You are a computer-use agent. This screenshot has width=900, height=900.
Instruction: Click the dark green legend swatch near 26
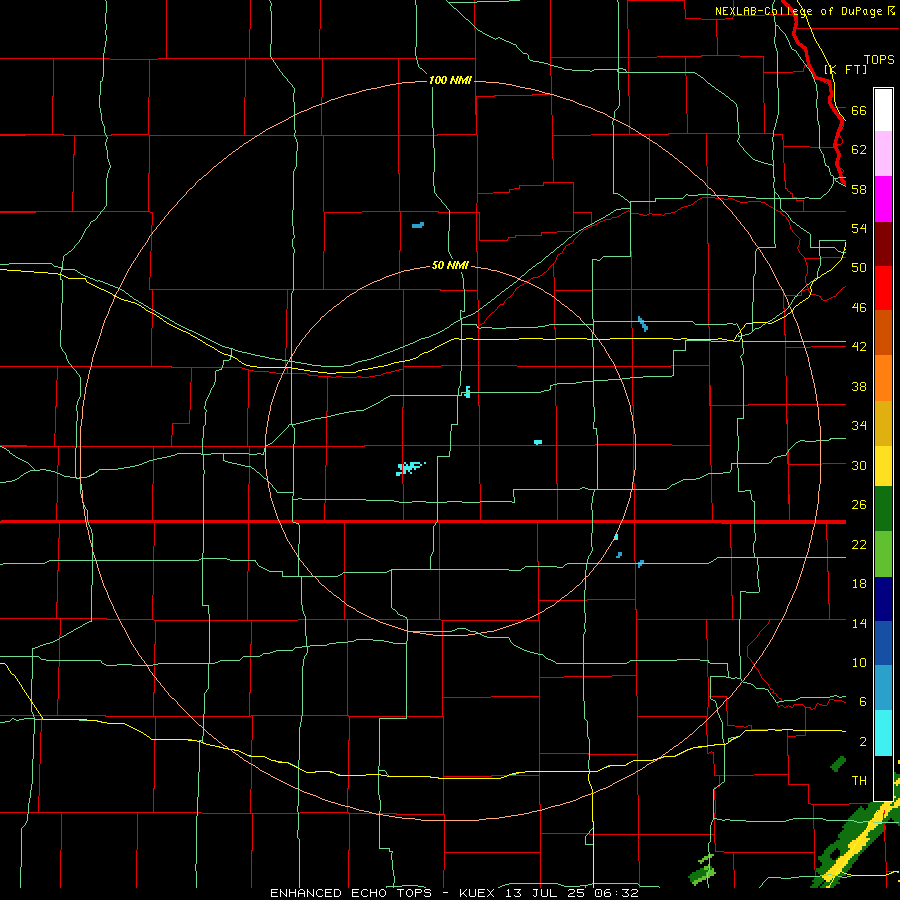point(883,509)
